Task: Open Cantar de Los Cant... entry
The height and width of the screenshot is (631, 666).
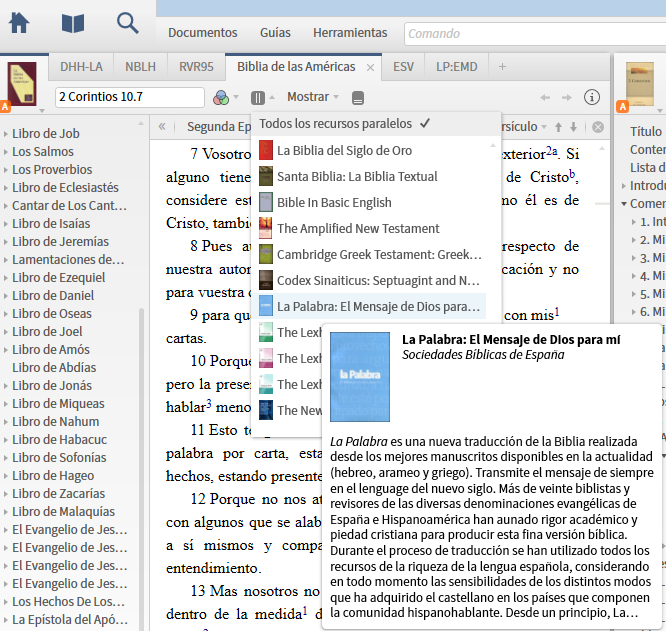Action: click(x=69, y=206)
